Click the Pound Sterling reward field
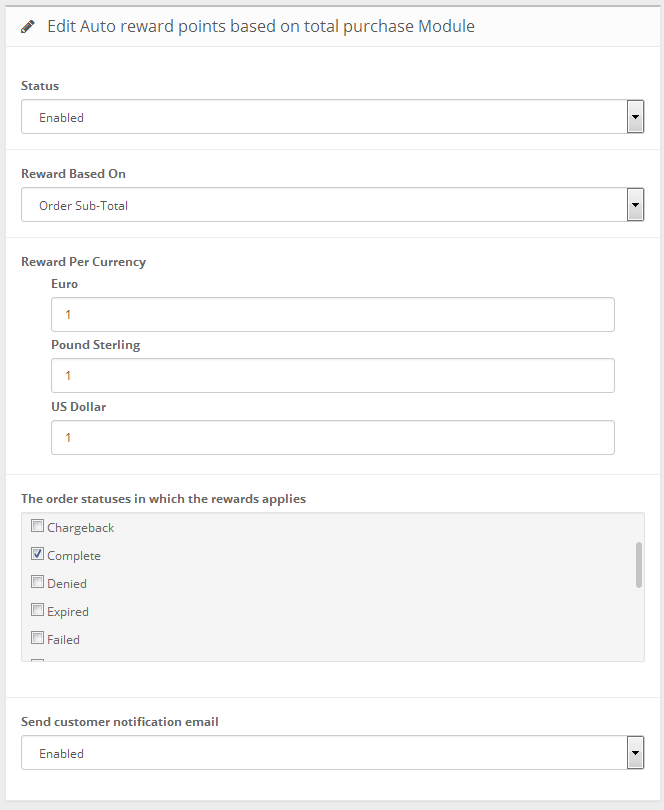The width and height of the screenshot is (664, 810). [332, 375]
